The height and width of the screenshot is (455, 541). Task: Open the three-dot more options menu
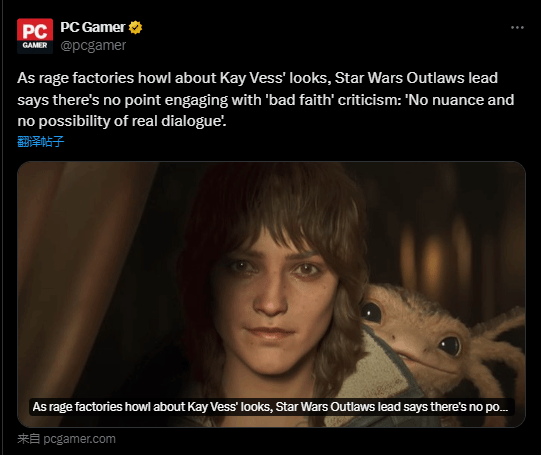point(517,28)
